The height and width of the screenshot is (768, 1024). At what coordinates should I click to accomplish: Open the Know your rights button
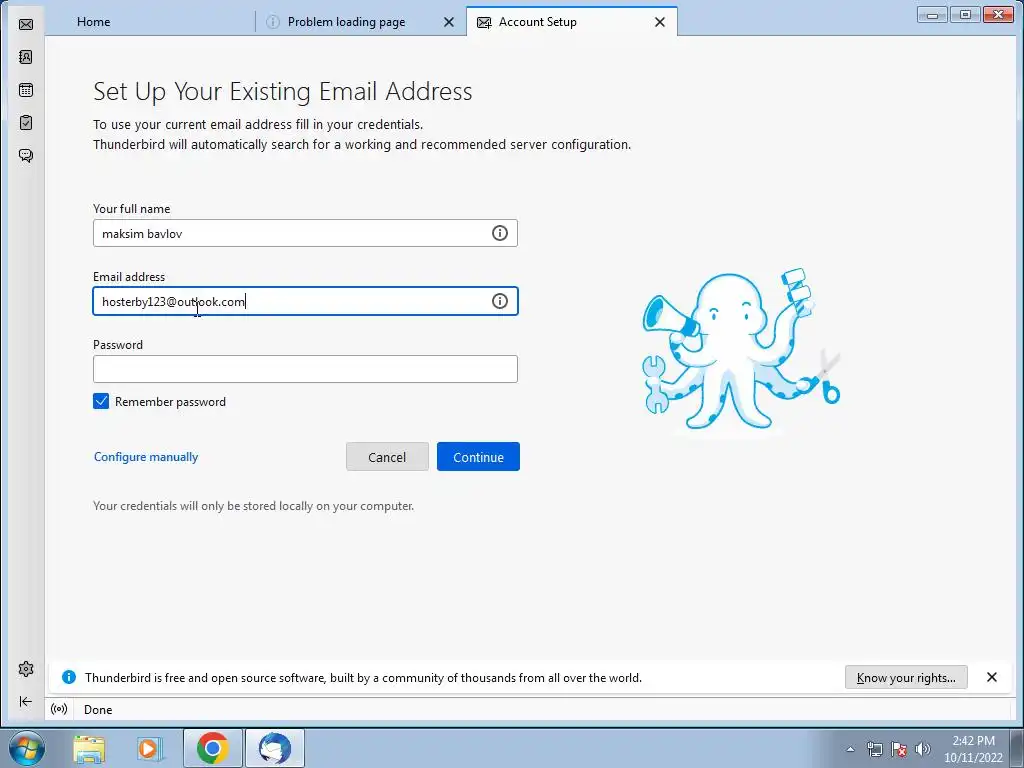point(906,677)
